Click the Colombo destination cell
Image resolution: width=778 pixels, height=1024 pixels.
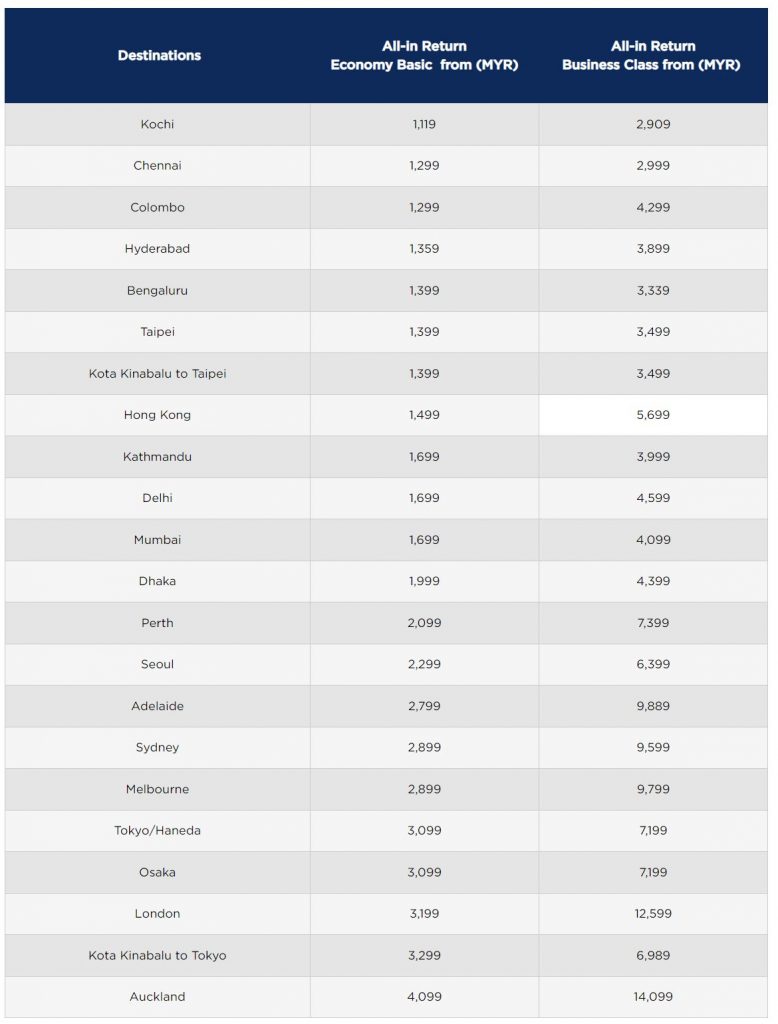157,208
